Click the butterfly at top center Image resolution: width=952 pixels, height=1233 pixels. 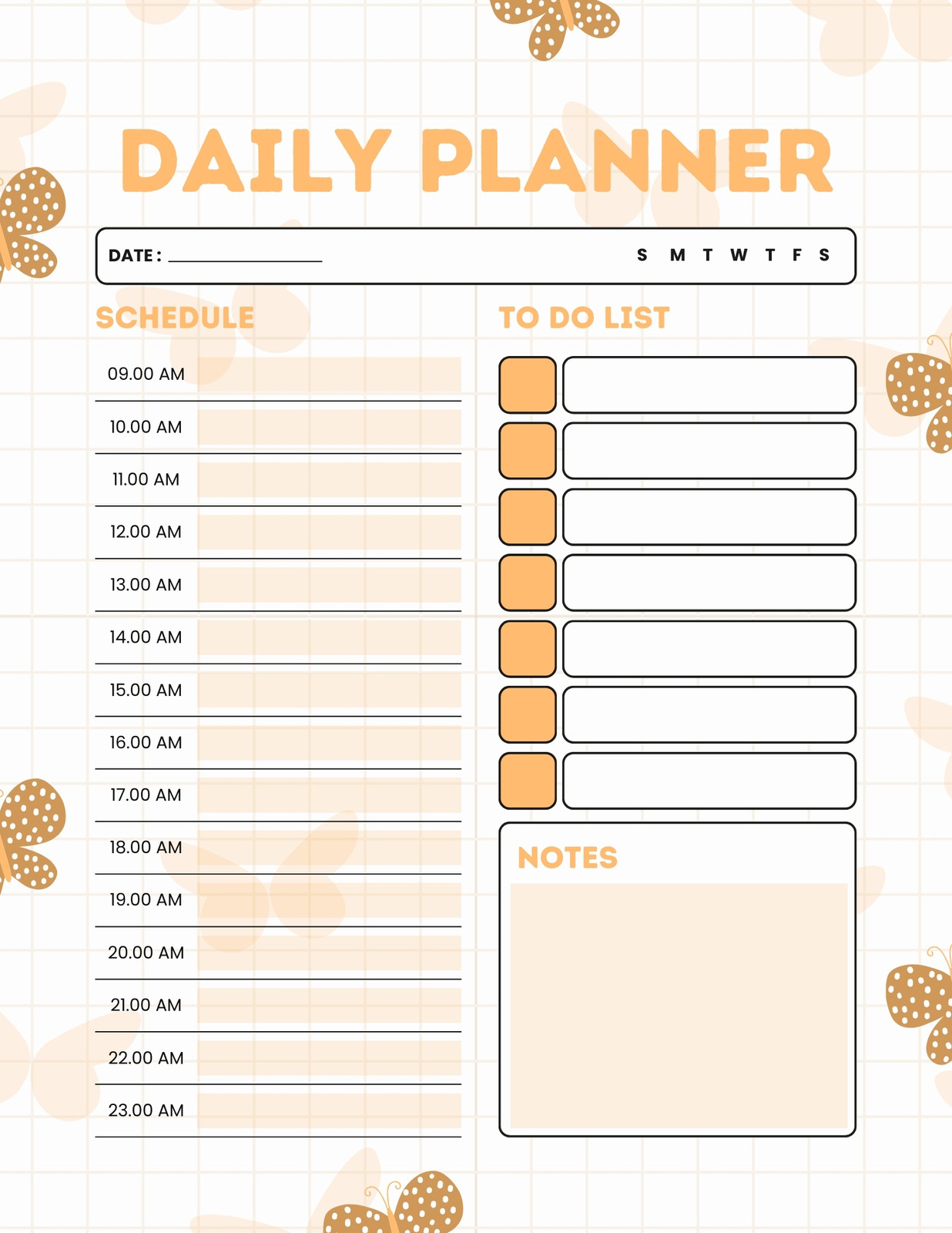(555, 27)
